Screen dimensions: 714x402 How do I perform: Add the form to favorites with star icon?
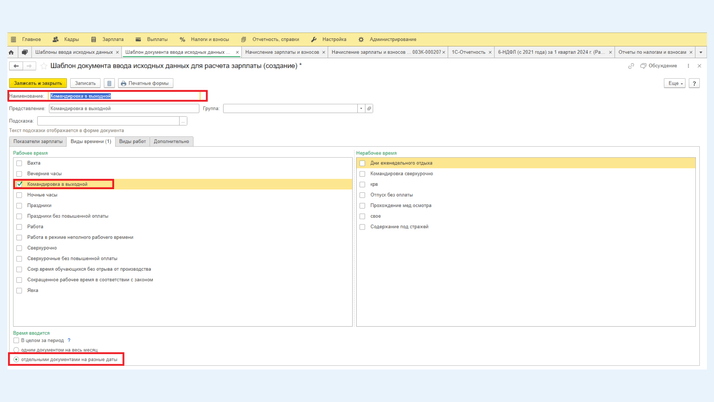point(43,66)
